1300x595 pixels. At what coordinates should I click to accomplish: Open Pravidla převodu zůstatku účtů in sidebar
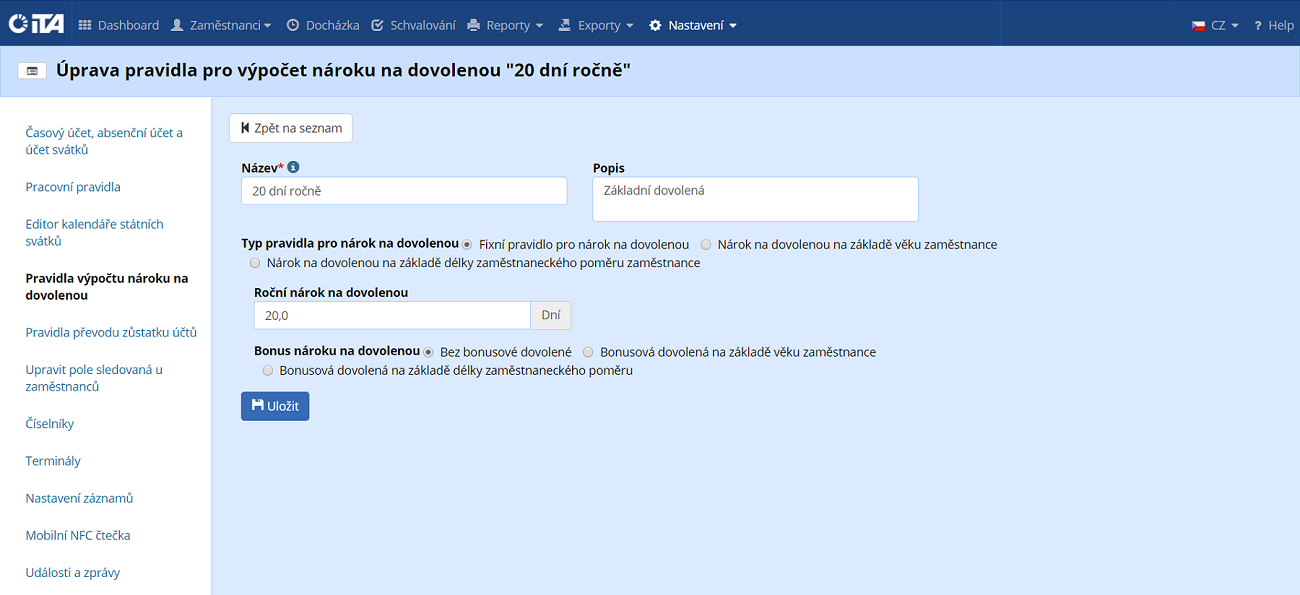pyautogui.click(x=111, y=332)
